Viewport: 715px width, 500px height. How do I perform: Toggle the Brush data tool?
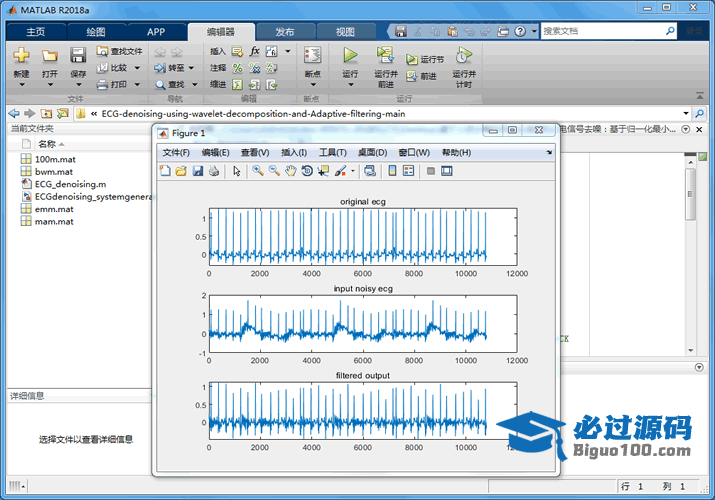click(x=340, y=171)
